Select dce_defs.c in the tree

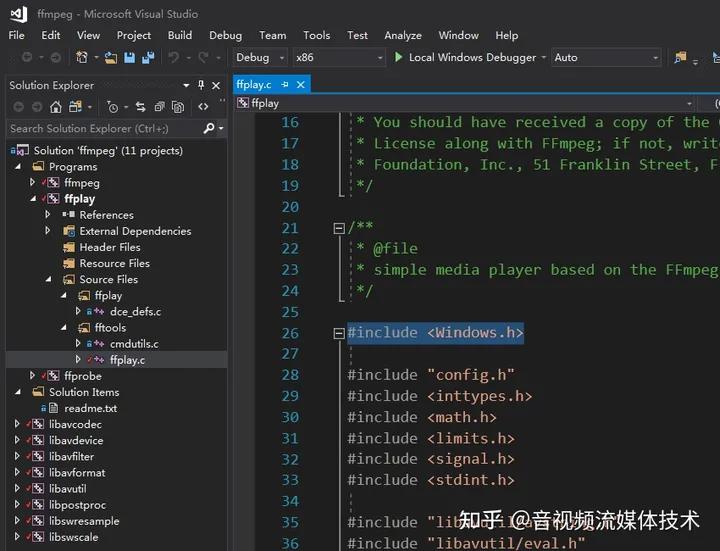pos(135,312)
